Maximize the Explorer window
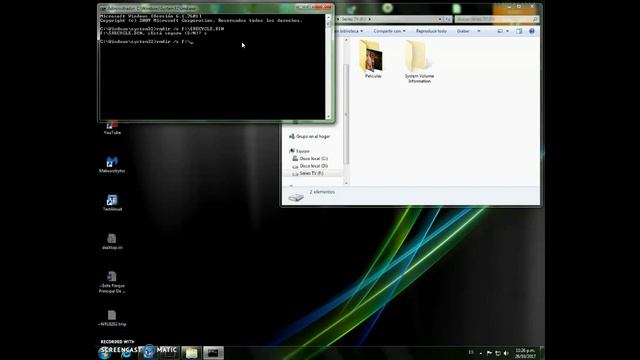The width and height of the screenshot is (640, 360). click(519, 7)
